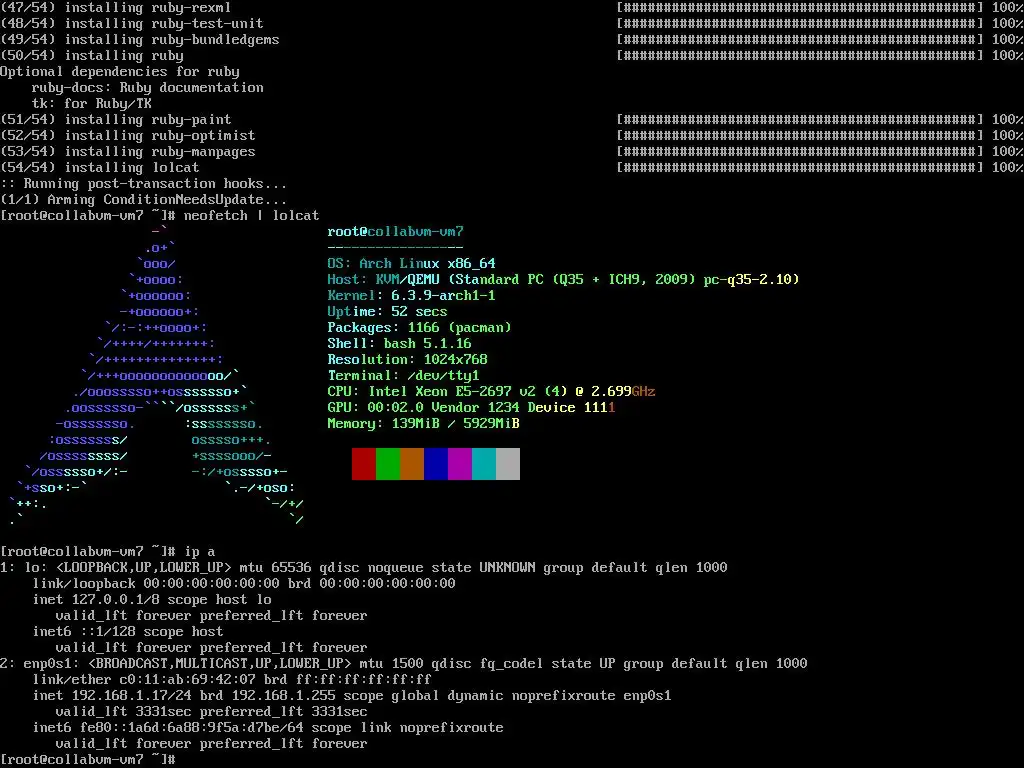The height and width of the screenshot is (768, 1024).
Task: Click '(1/1) Arming ConditionNeedsUpdate...' line
Action: pos(144,199)
